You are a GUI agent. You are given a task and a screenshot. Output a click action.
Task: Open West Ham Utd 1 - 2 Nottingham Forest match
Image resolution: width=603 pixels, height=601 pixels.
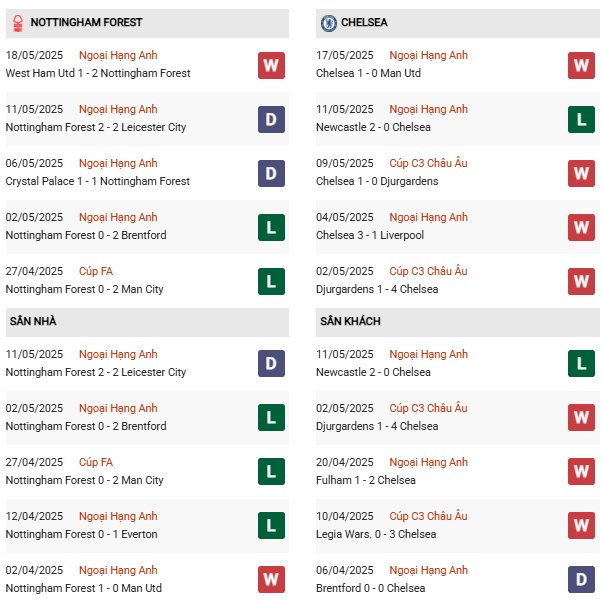point(97,73)
